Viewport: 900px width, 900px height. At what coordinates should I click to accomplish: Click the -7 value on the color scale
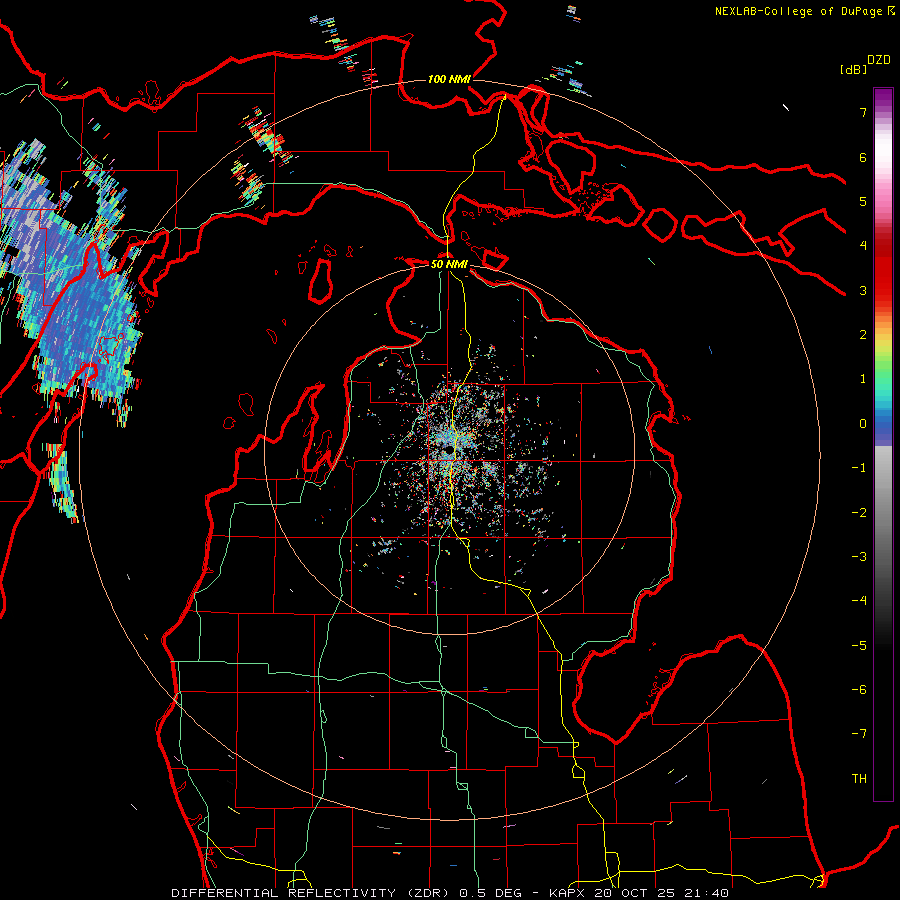pos(859,734)
